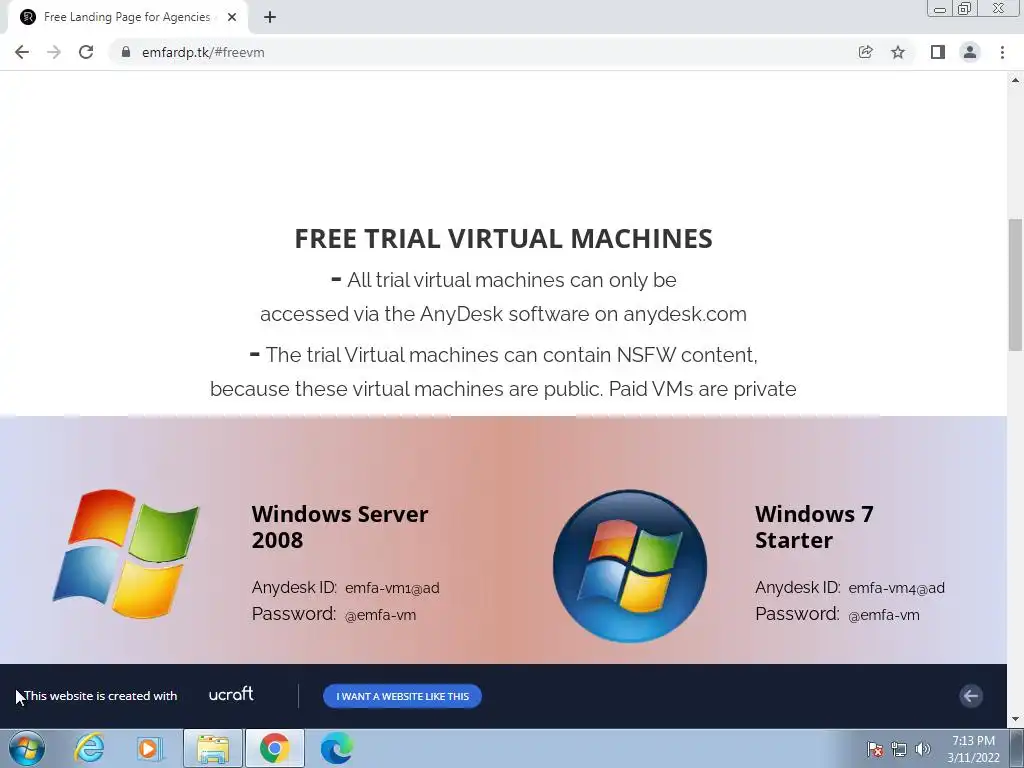1024x768 pixels.
Task: Click Windows Server 2008 heading
Action: (340, 527)
